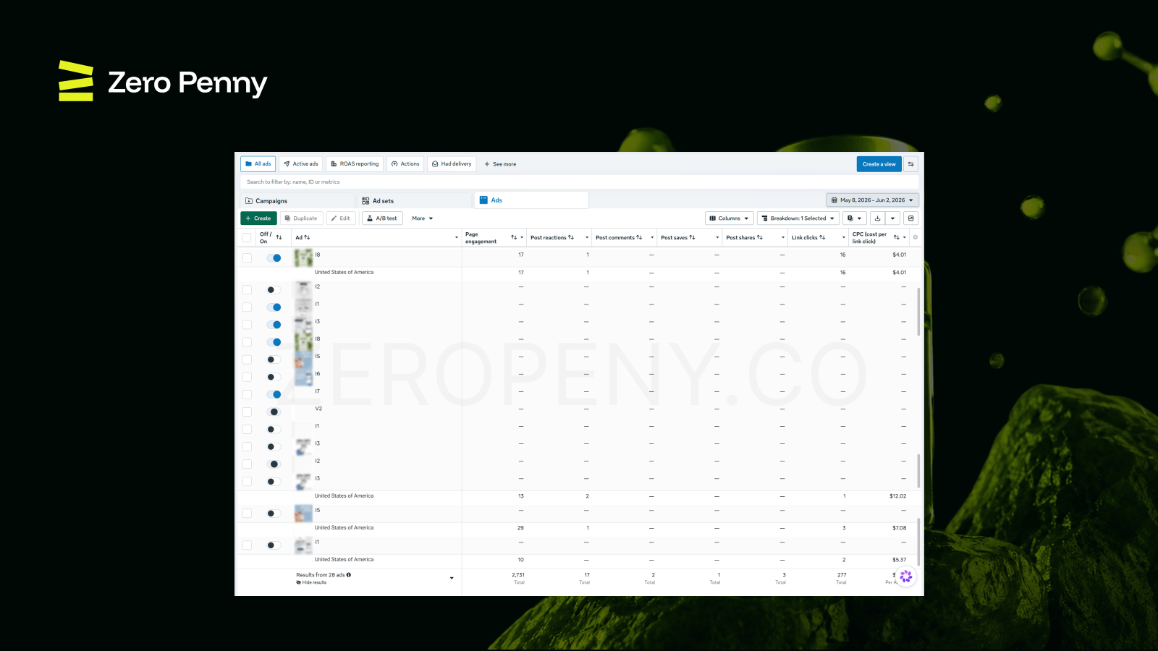Select the All ads view
Screen dimensions: 1158x651
[x=258, y=164]
